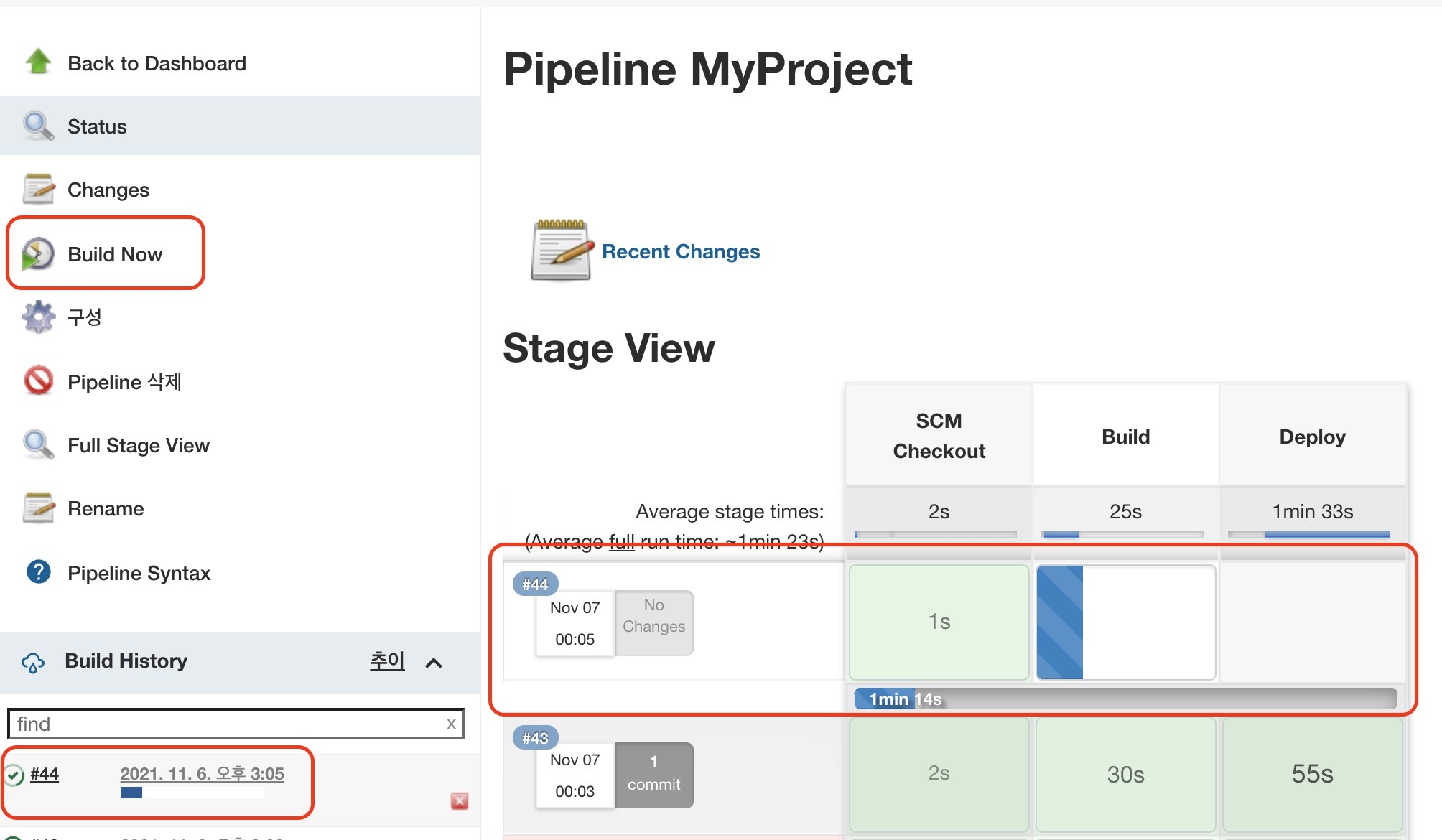This screenshot has height=840, width=1442.
Task: Open the Rename sidebar item
Action: pos(106,508)
